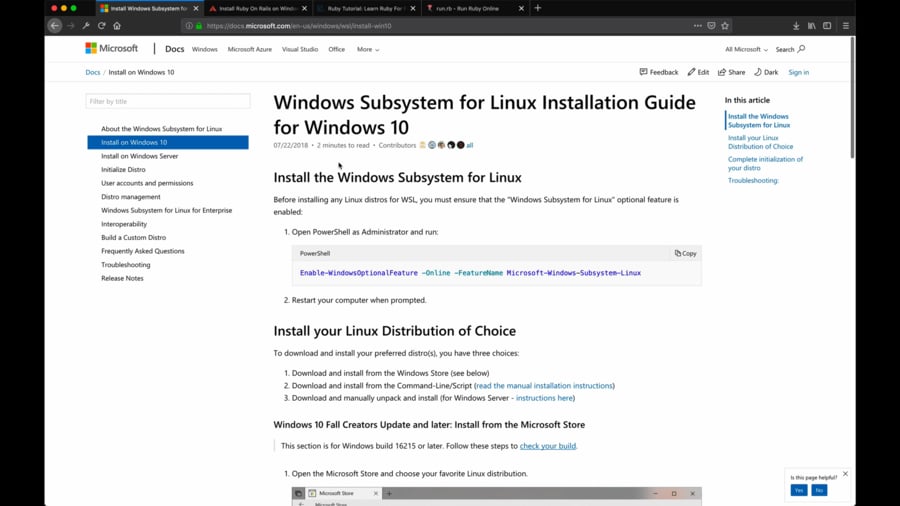Image resolution: width=900 pixels, height=506 pixels.
Task: Open Office nav item
Action: [x=336, y=49]
